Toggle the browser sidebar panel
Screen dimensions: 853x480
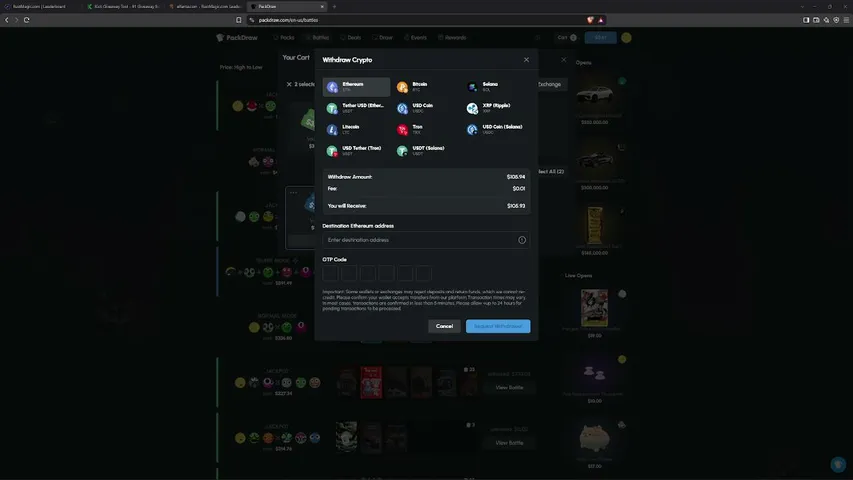point(806,20)
